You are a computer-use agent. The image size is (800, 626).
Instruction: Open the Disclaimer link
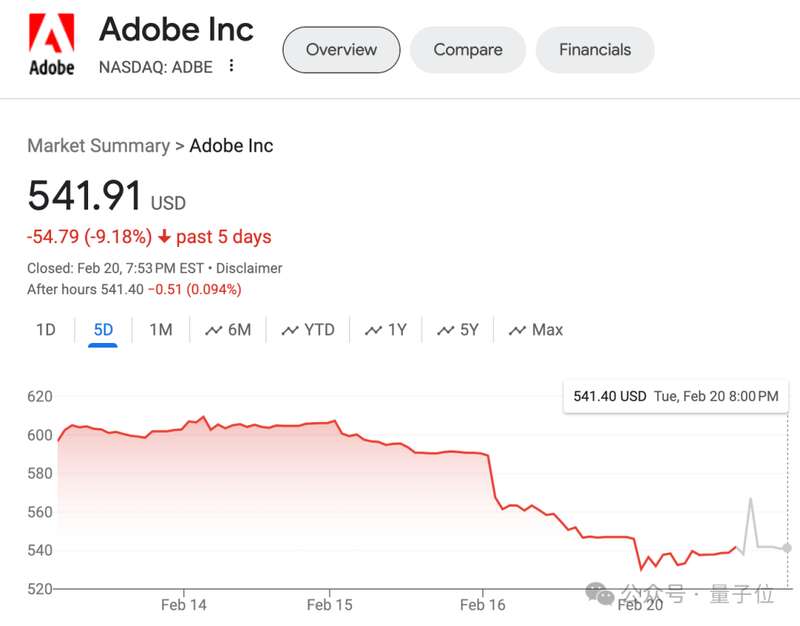[249, 268]
